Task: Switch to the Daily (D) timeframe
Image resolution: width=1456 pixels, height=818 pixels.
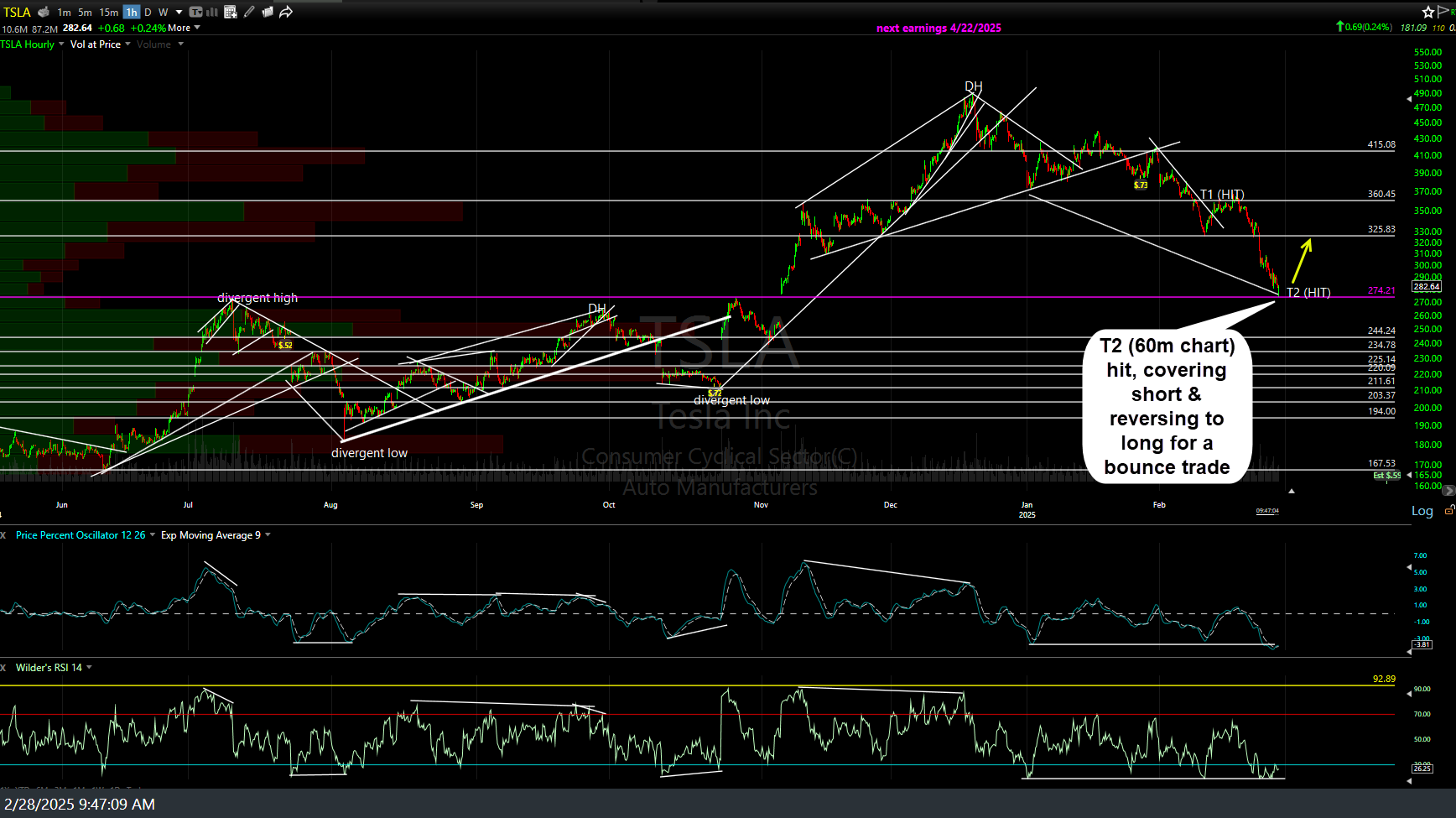Action: click(x=148, y=12)
